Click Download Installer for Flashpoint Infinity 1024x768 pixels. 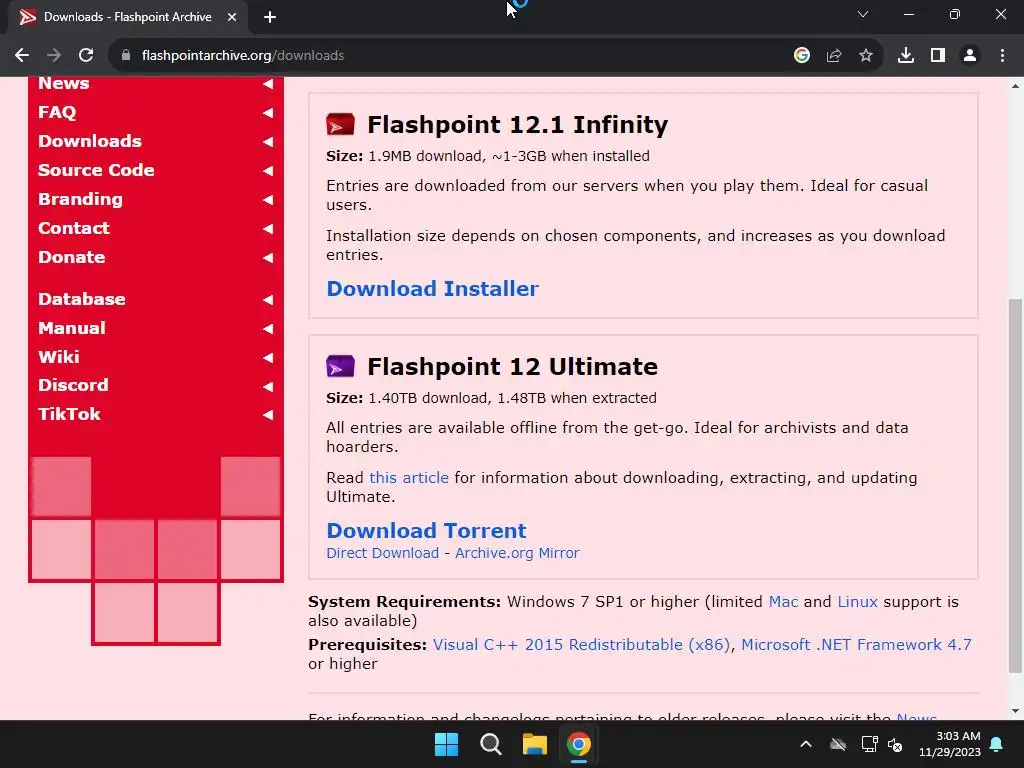432,289
